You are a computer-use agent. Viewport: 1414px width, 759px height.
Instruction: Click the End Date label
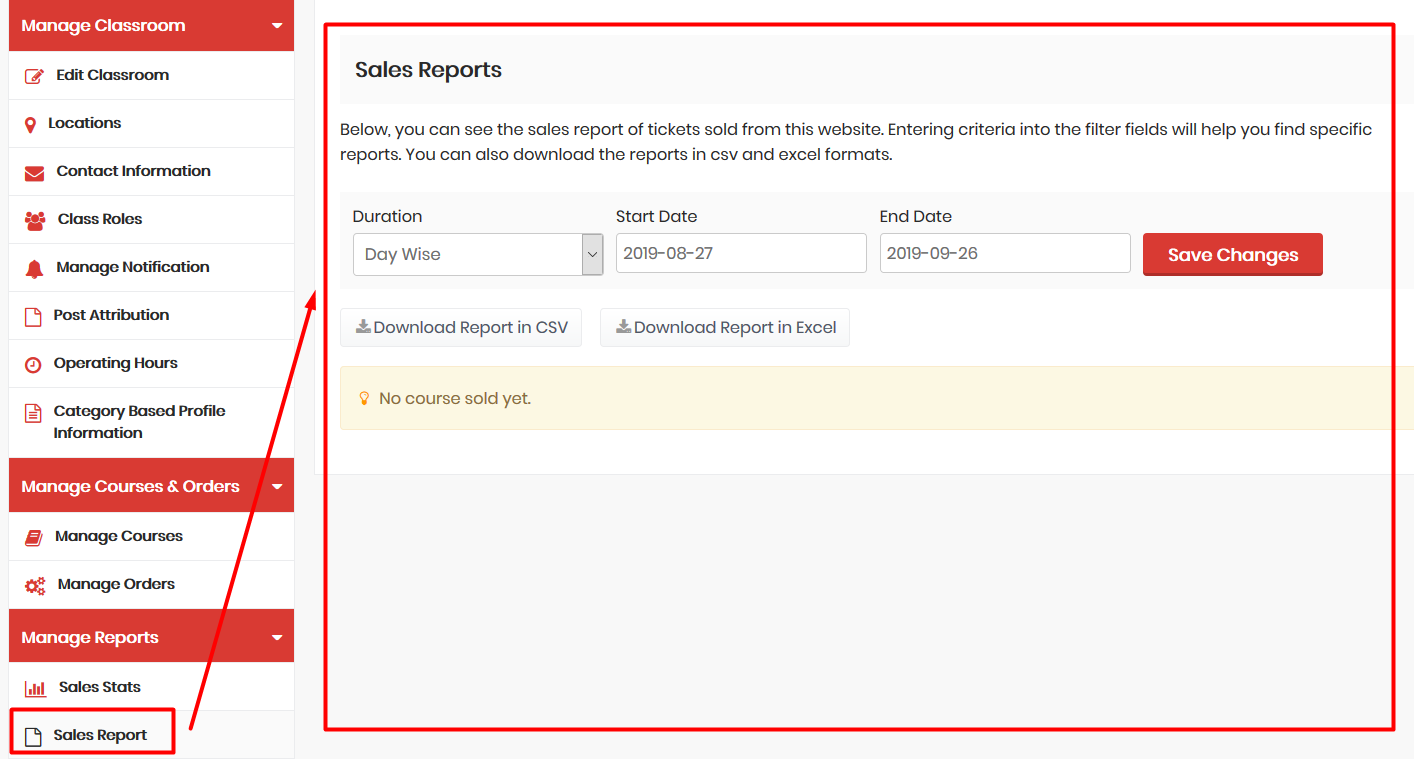[916, 216]
